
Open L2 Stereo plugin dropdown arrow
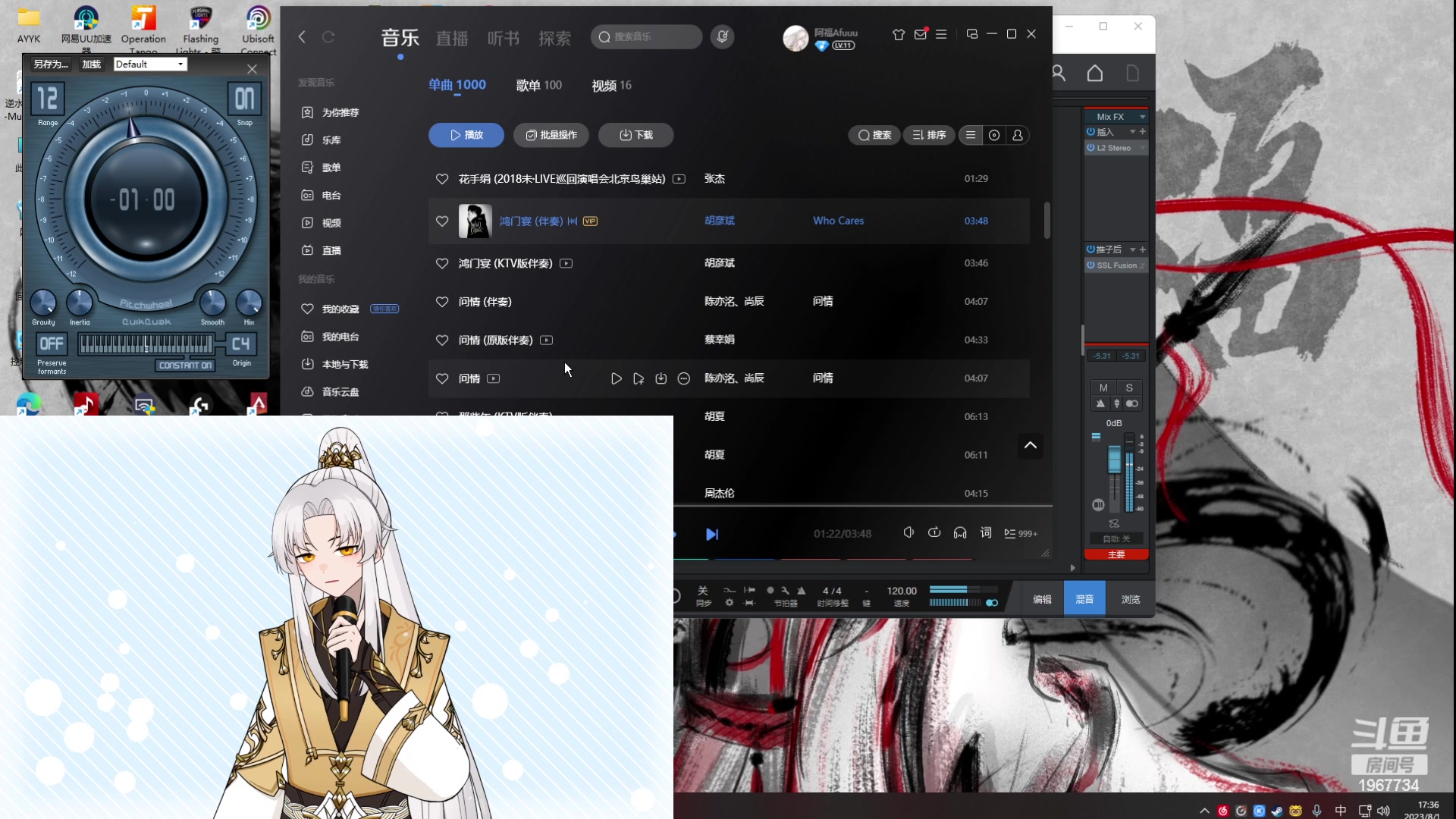click(1142, 148)
